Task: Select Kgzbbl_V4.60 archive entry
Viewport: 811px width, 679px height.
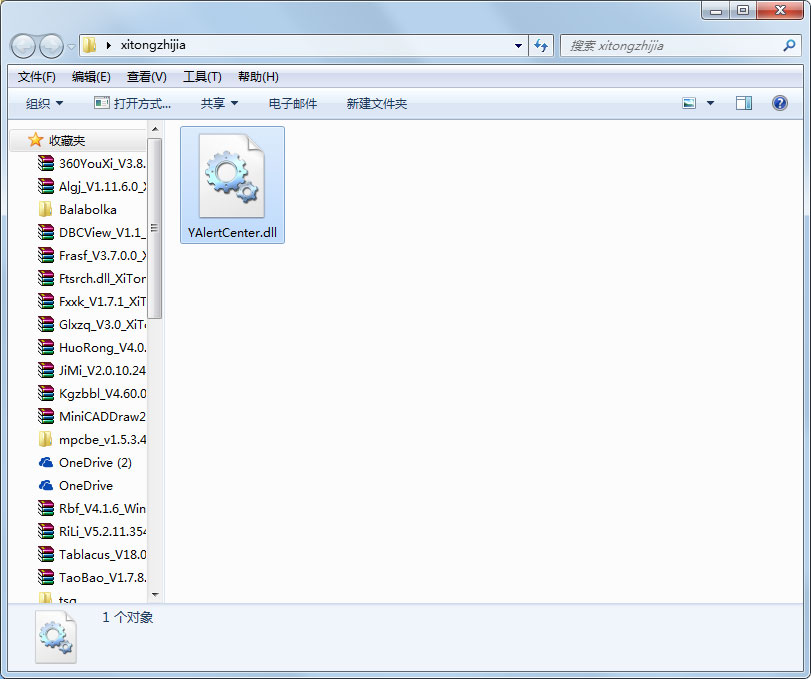Action: (91, 394)
